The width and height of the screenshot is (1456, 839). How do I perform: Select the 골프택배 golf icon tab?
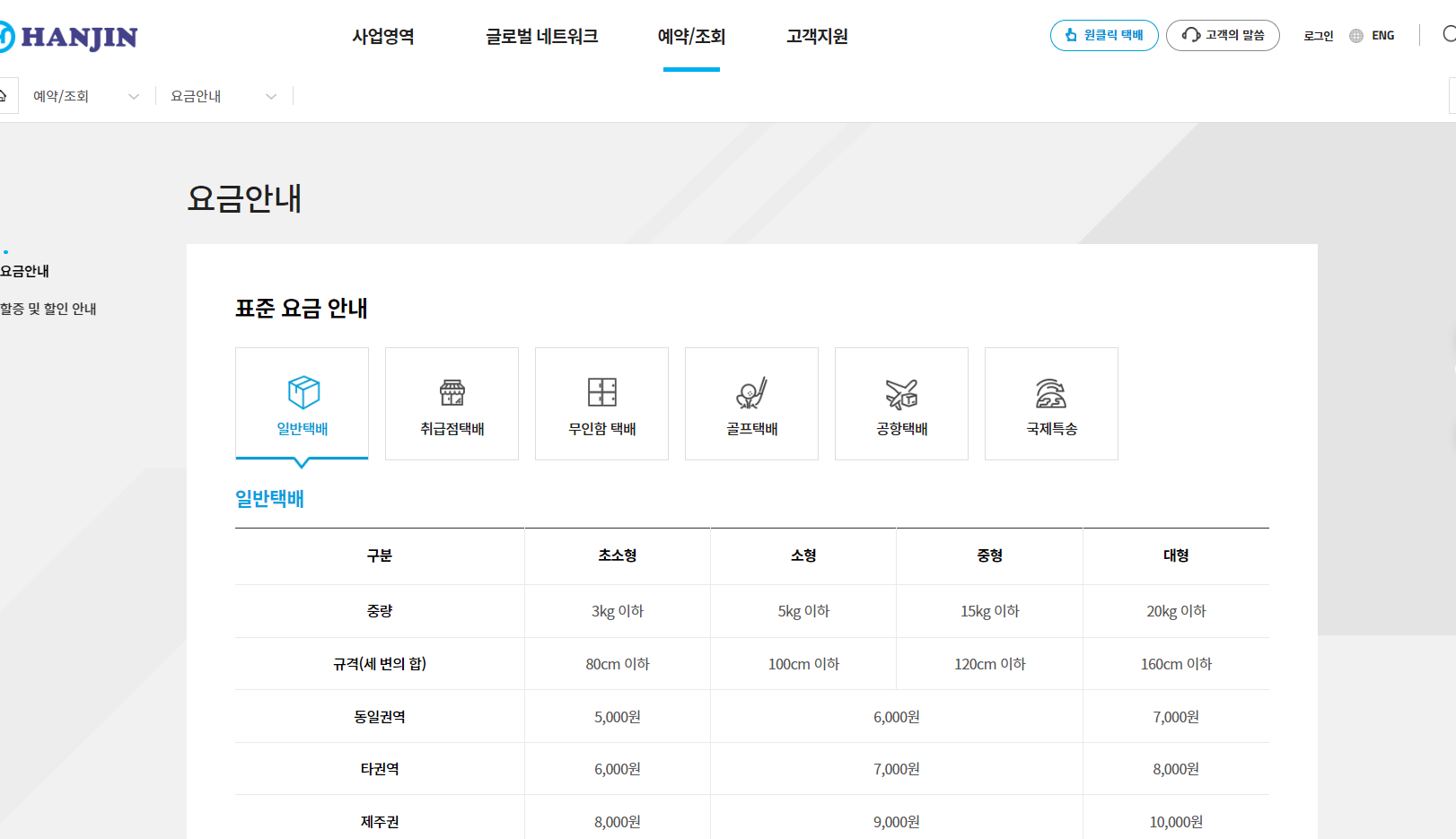pos(751,404)
